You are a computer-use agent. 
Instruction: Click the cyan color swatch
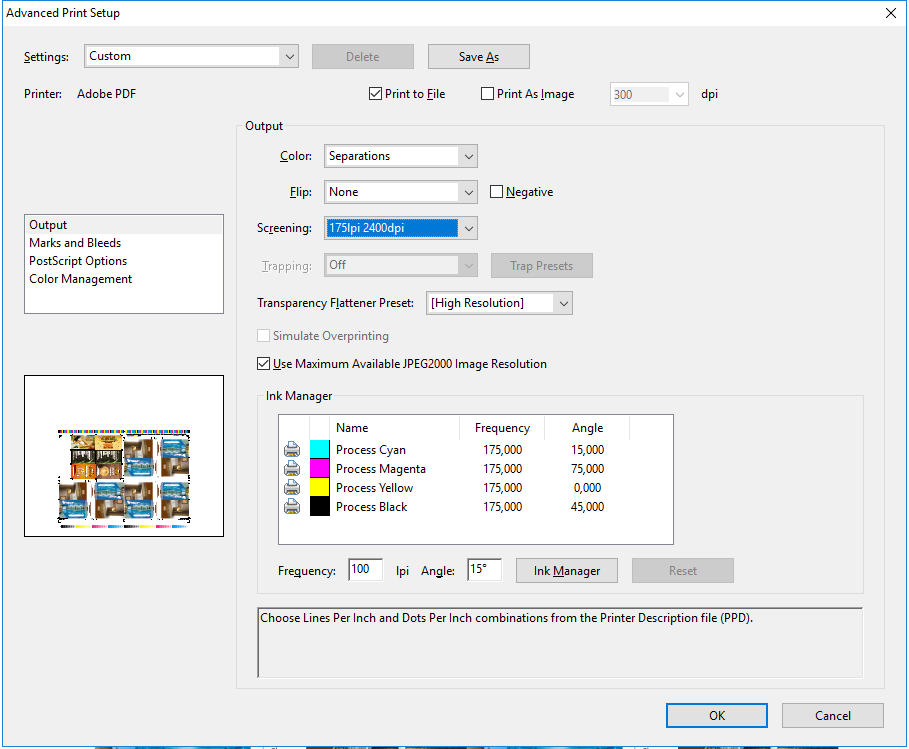(320, 450)
